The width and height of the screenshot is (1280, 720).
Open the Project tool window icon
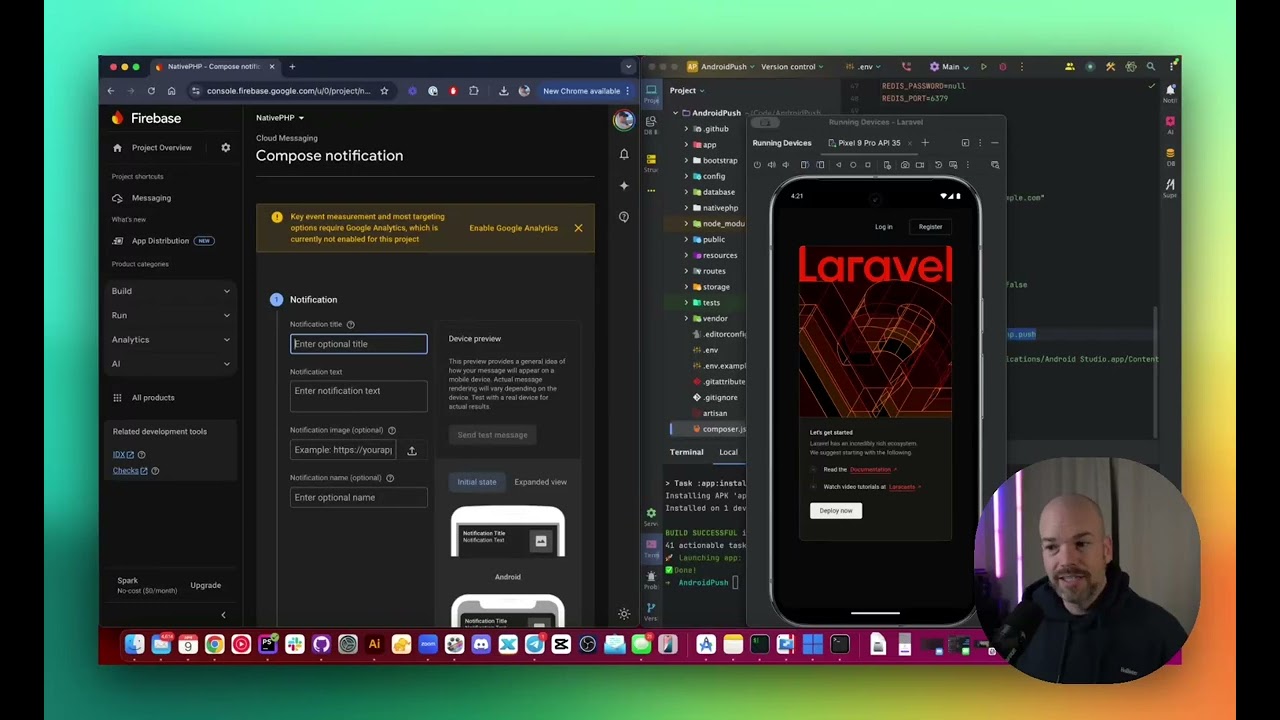point(651,92)
